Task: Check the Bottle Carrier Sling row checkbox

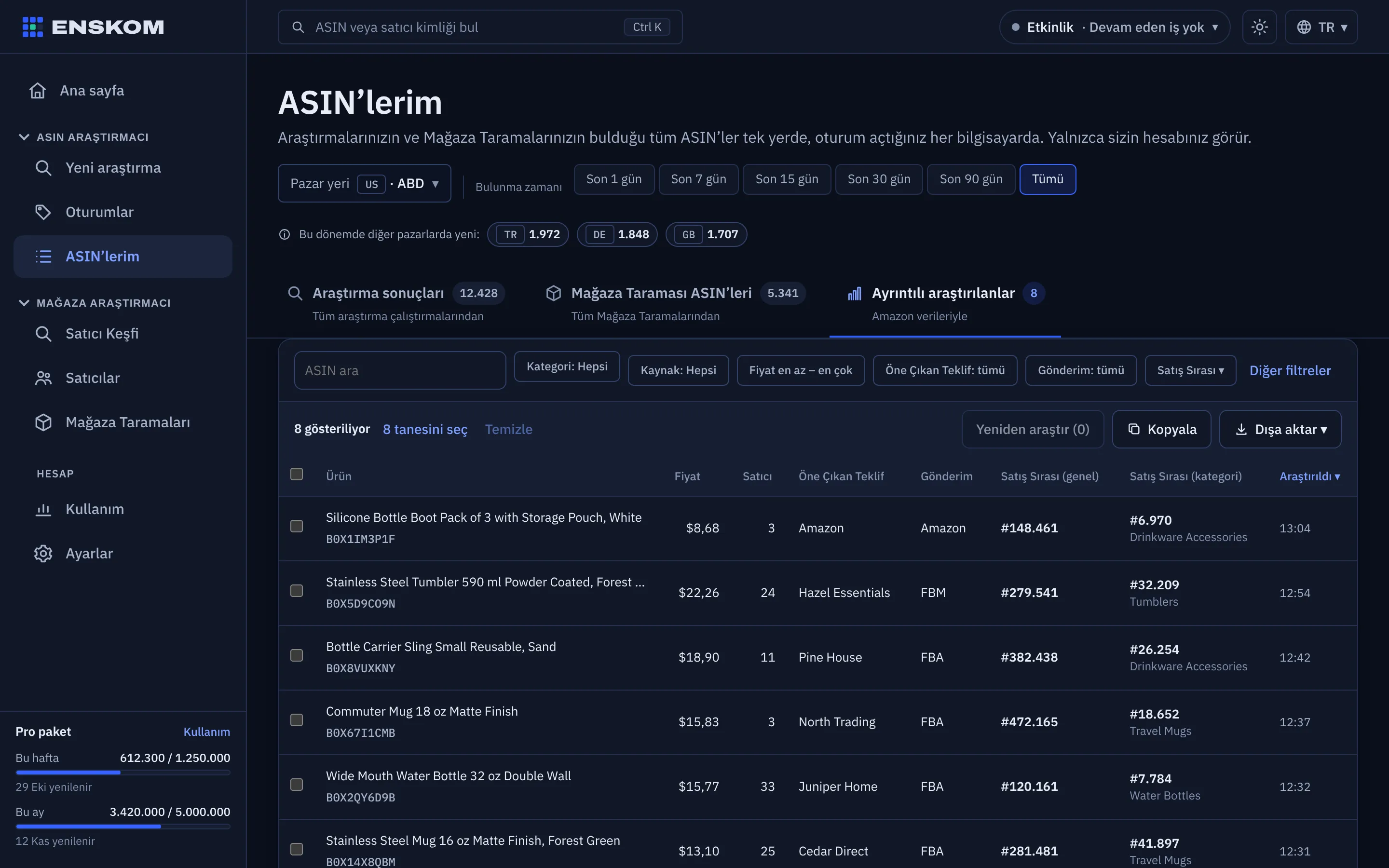Action: (x=297, y=656)
